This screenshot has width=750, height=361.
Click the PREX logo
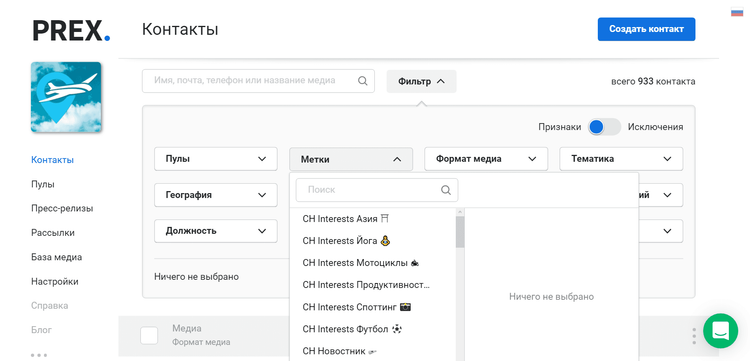click(71, 30)
